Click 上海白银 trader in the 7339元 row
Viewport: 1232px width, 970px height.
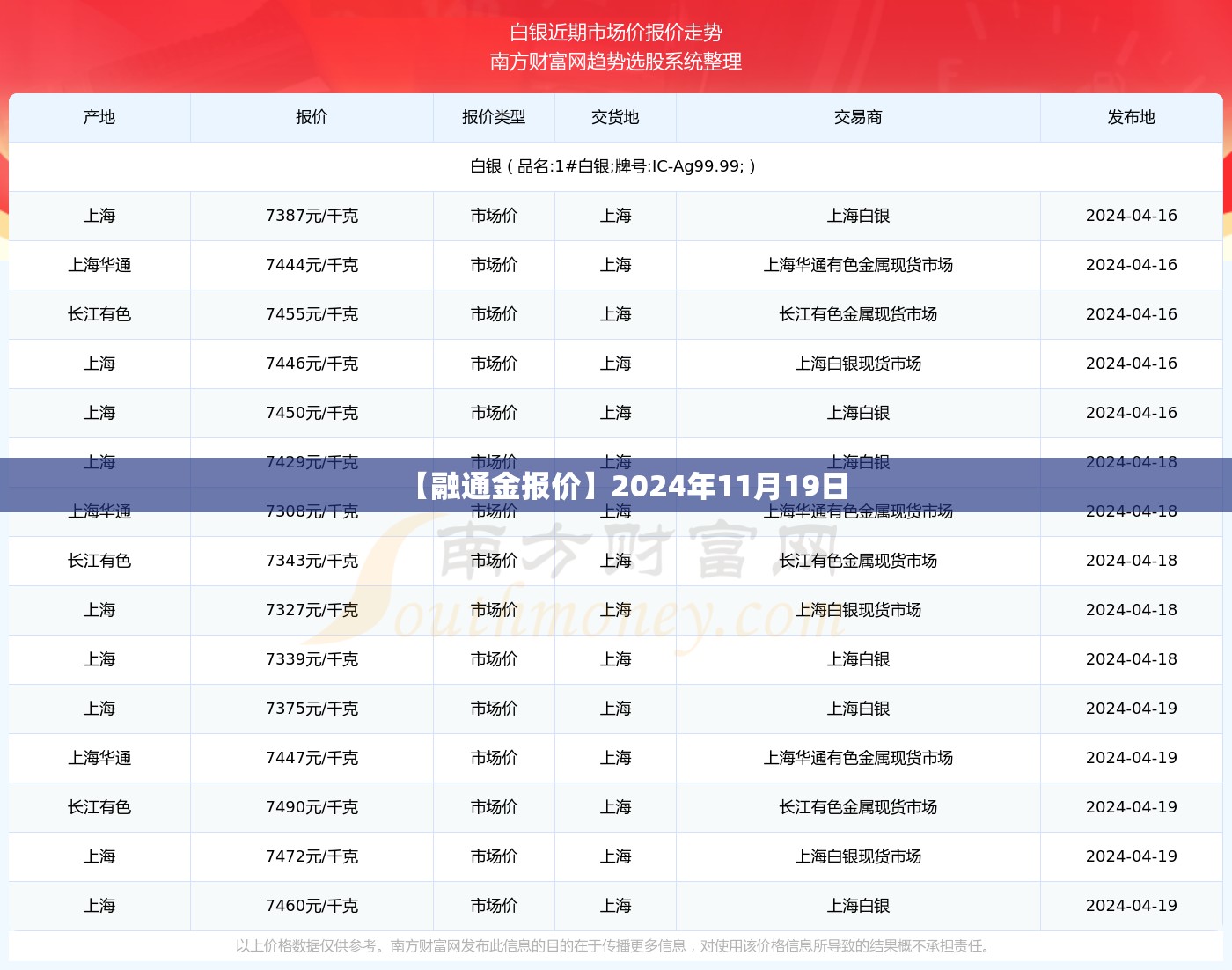(x=858, y=659)
